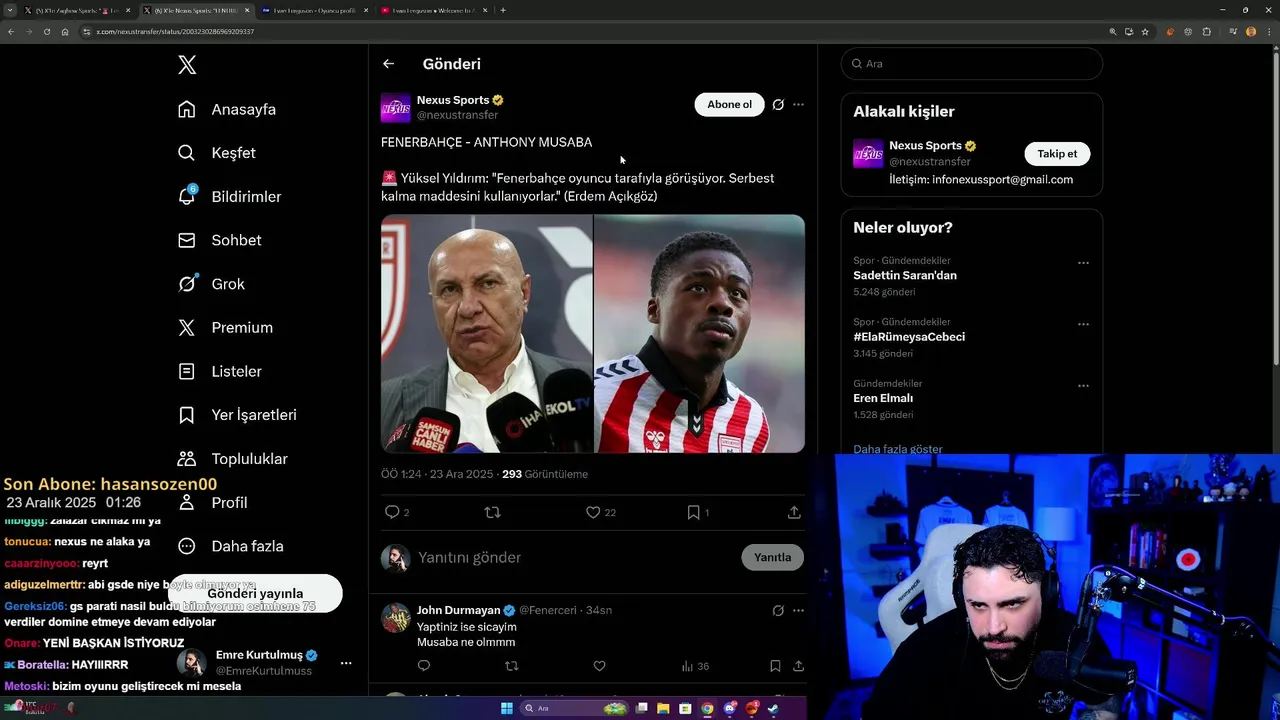
Task: Open Discord from taskbar
Action: (731, 709)
